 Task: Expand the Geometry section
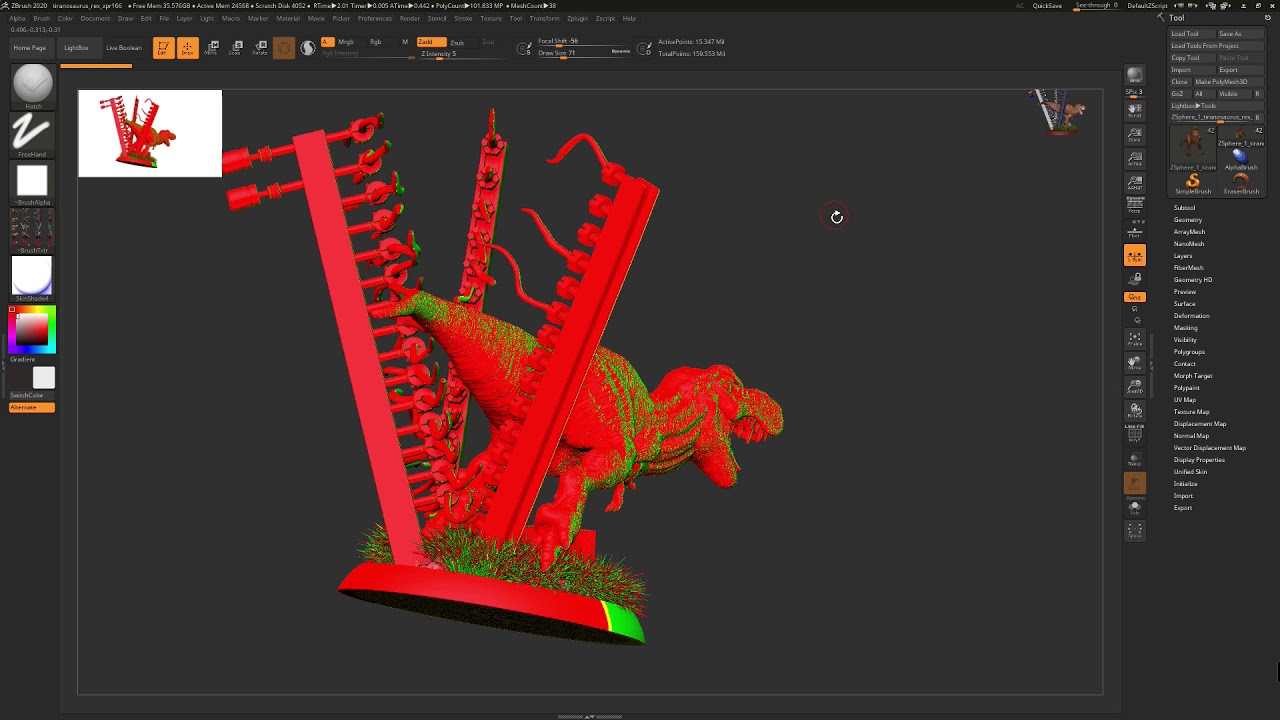(1188, 220)
